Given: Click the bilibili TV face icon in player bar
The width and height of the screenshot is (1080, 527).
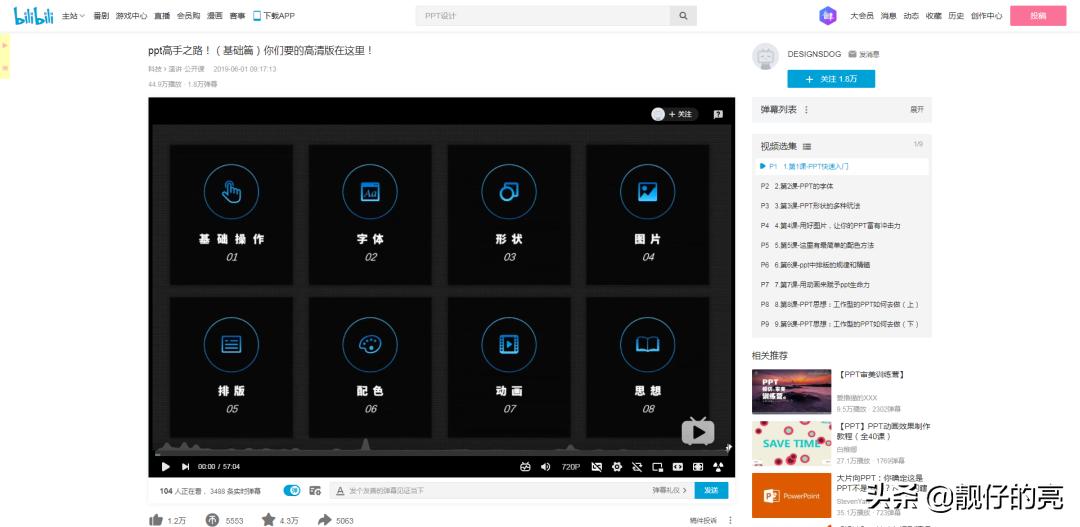Looking at the screenshot, I should (x=525, y=466).
